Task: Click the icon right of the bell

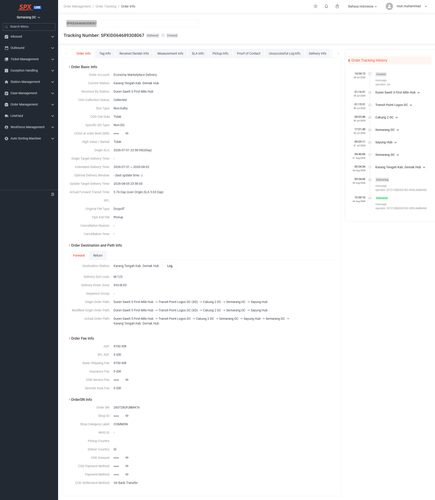Action: coord(337,6)
